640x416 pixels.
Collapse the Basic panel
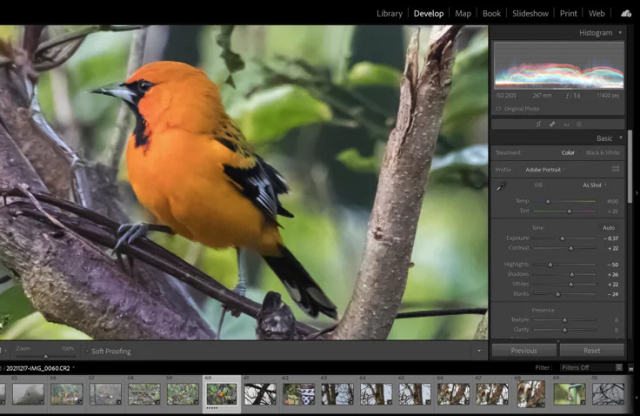(620, 138)
